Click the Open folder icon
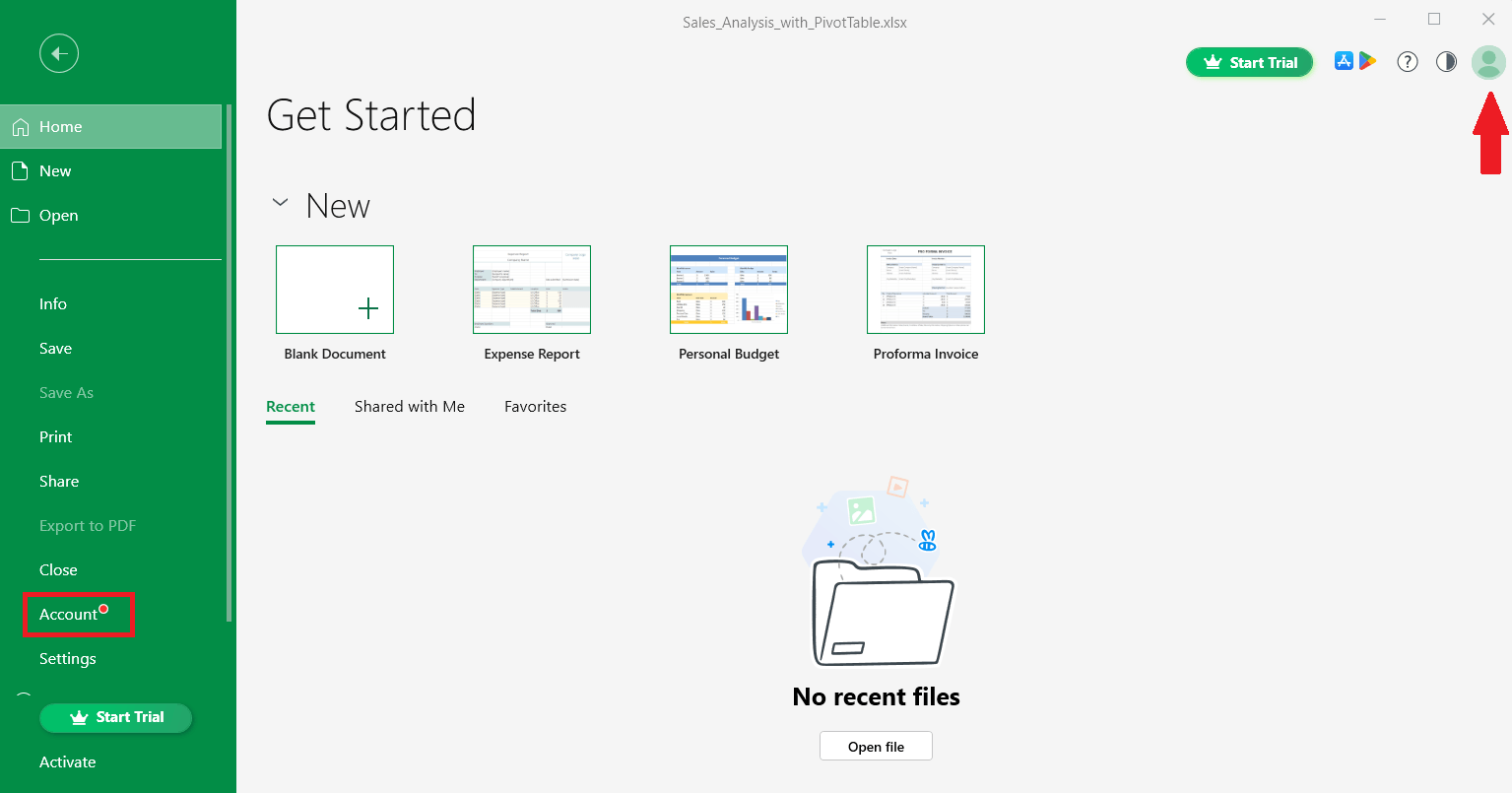Screen dimensions: 1512x793 coord(20,216)
